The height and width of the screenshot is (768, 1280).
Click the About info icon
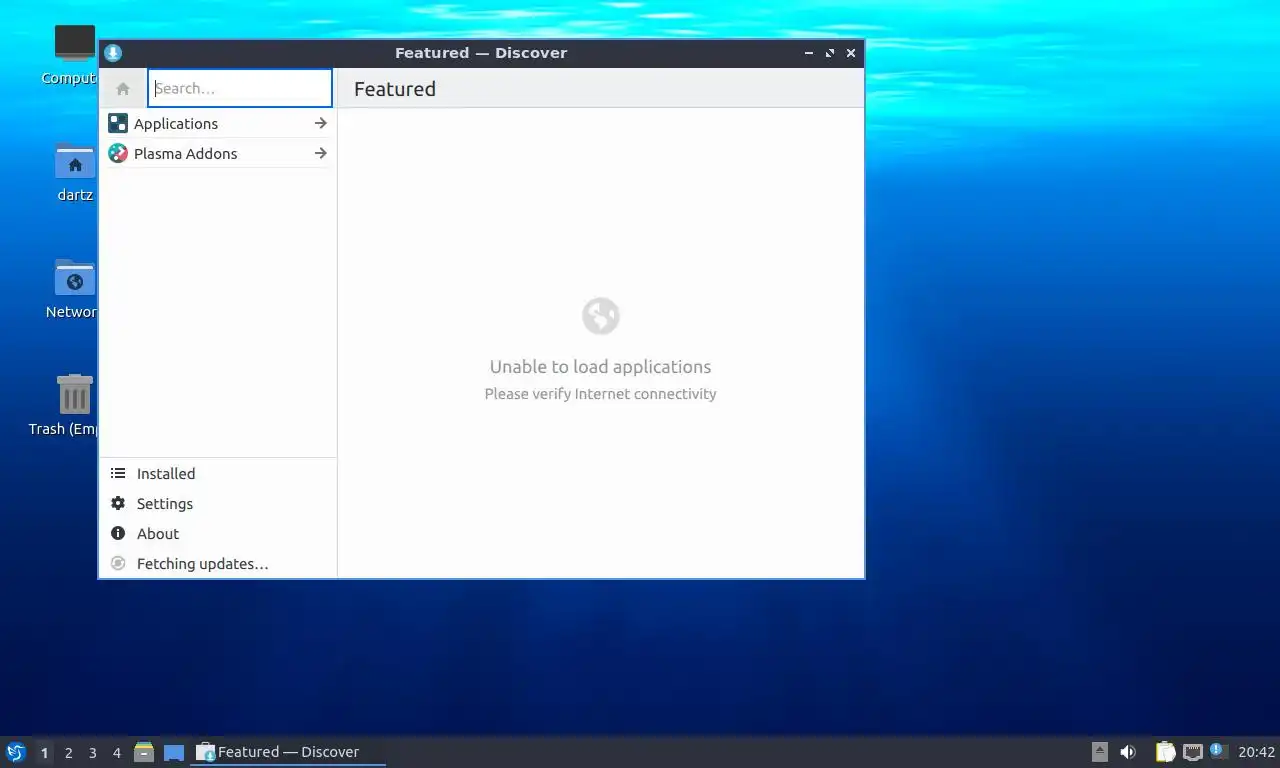tap(118, 534)
